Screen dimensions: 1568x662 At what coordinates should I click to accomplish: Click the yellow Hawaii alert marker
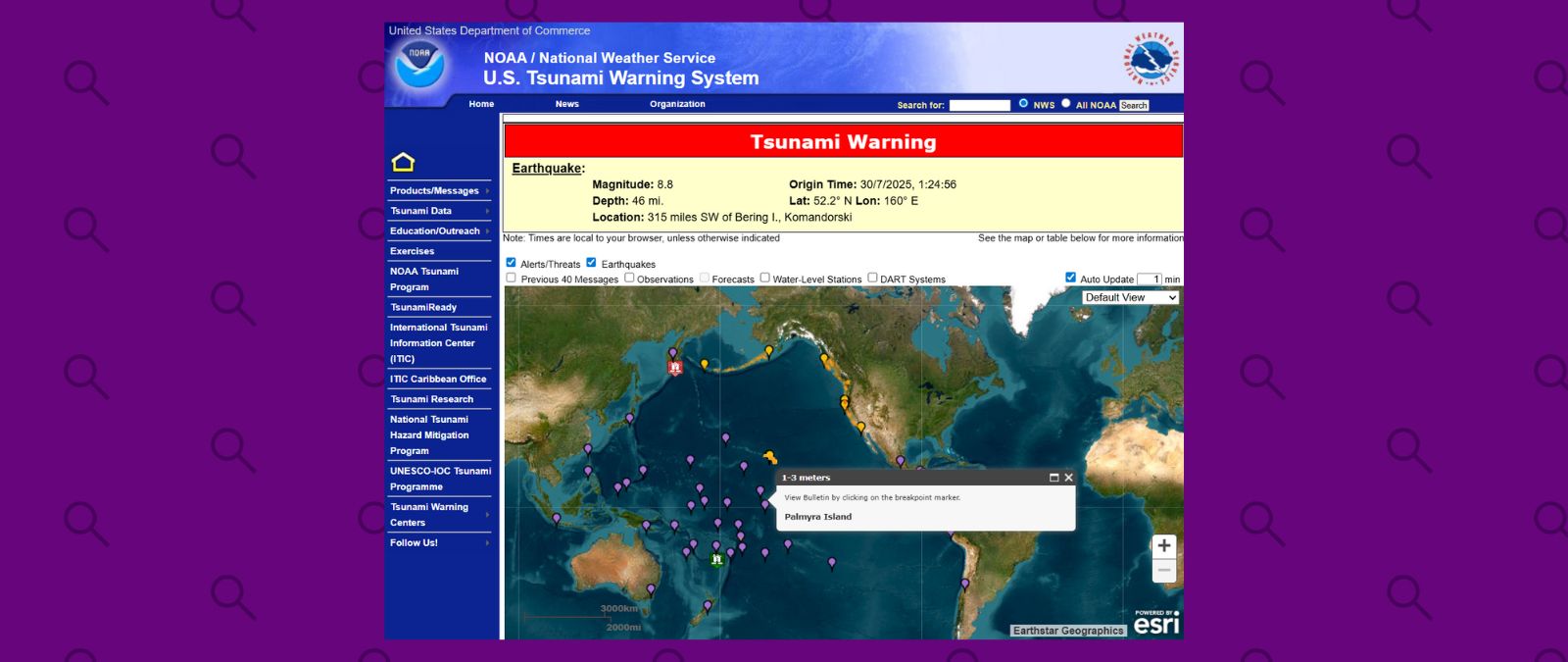pyautogui.click(x=770, y=457)
